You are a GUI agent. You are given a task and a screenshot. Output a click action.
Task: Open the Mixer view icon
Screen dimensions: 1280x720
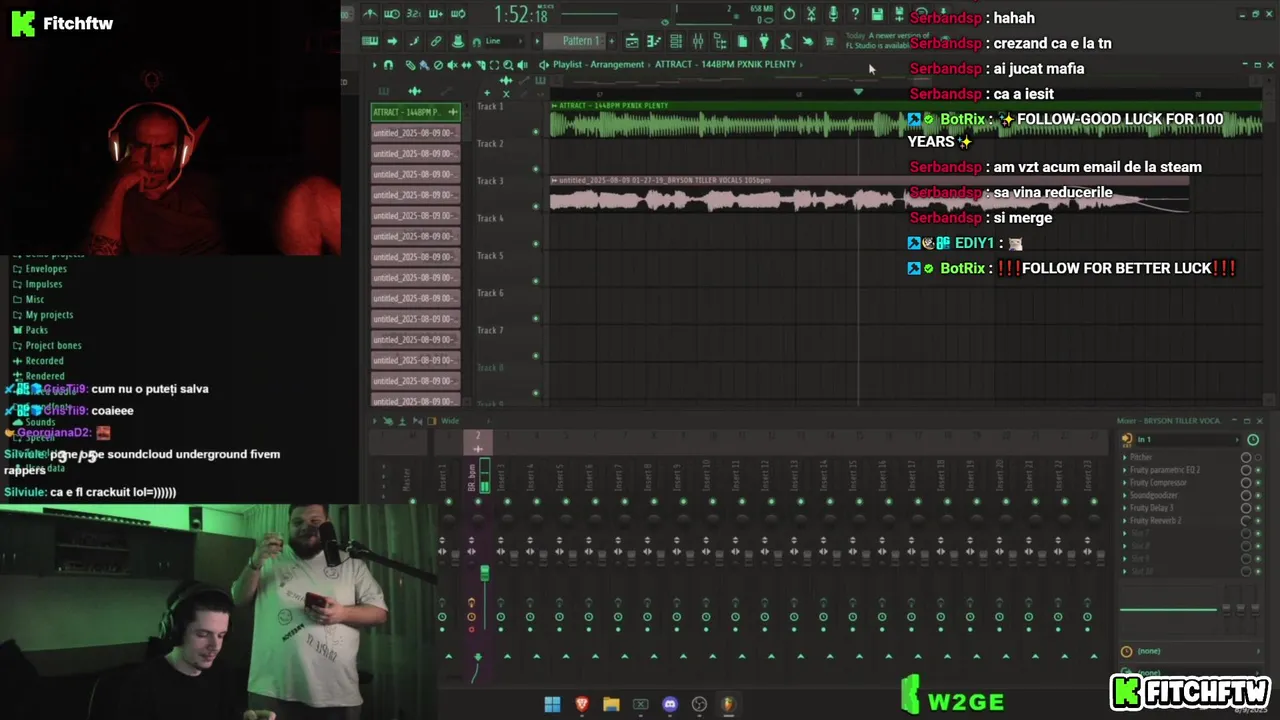click(698, 41)
